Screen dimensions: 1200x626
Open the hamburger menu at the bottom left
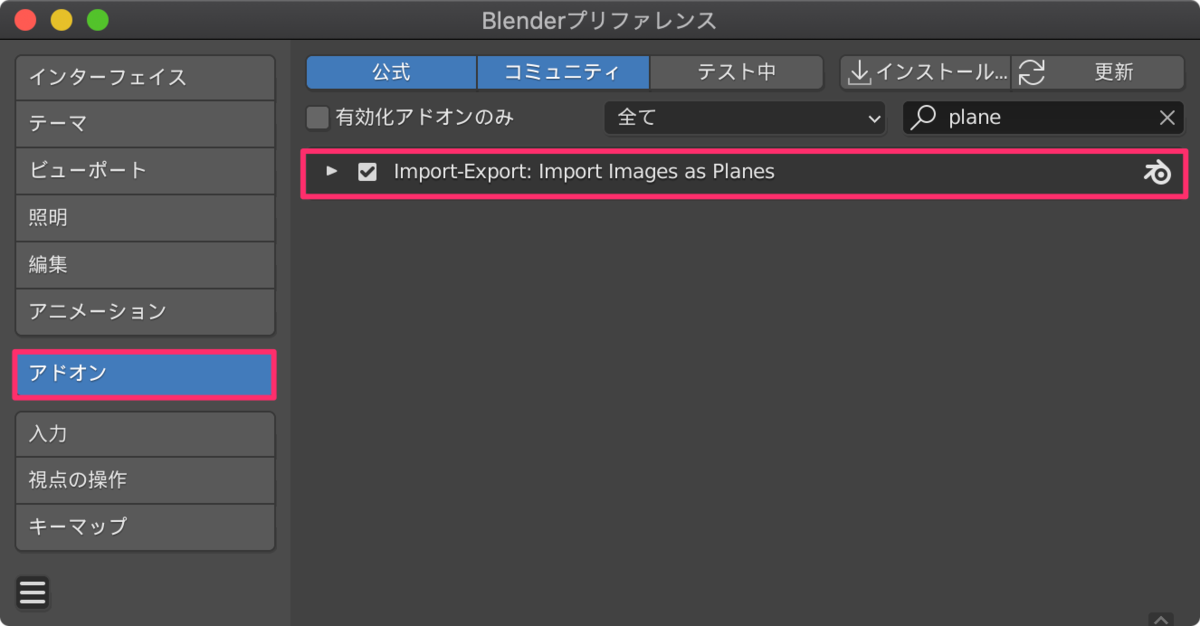tap(32, 592)
